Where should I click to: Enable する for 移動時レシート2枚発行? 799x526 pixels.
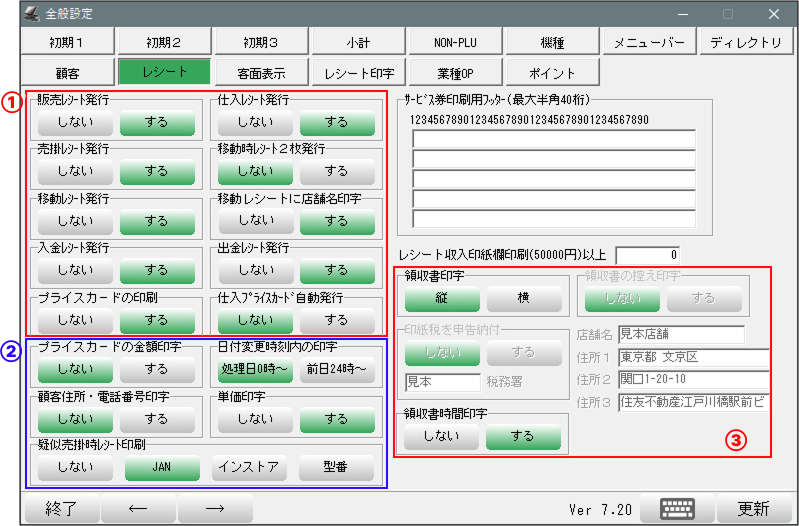pyautogui.click(x=337, y=171)
